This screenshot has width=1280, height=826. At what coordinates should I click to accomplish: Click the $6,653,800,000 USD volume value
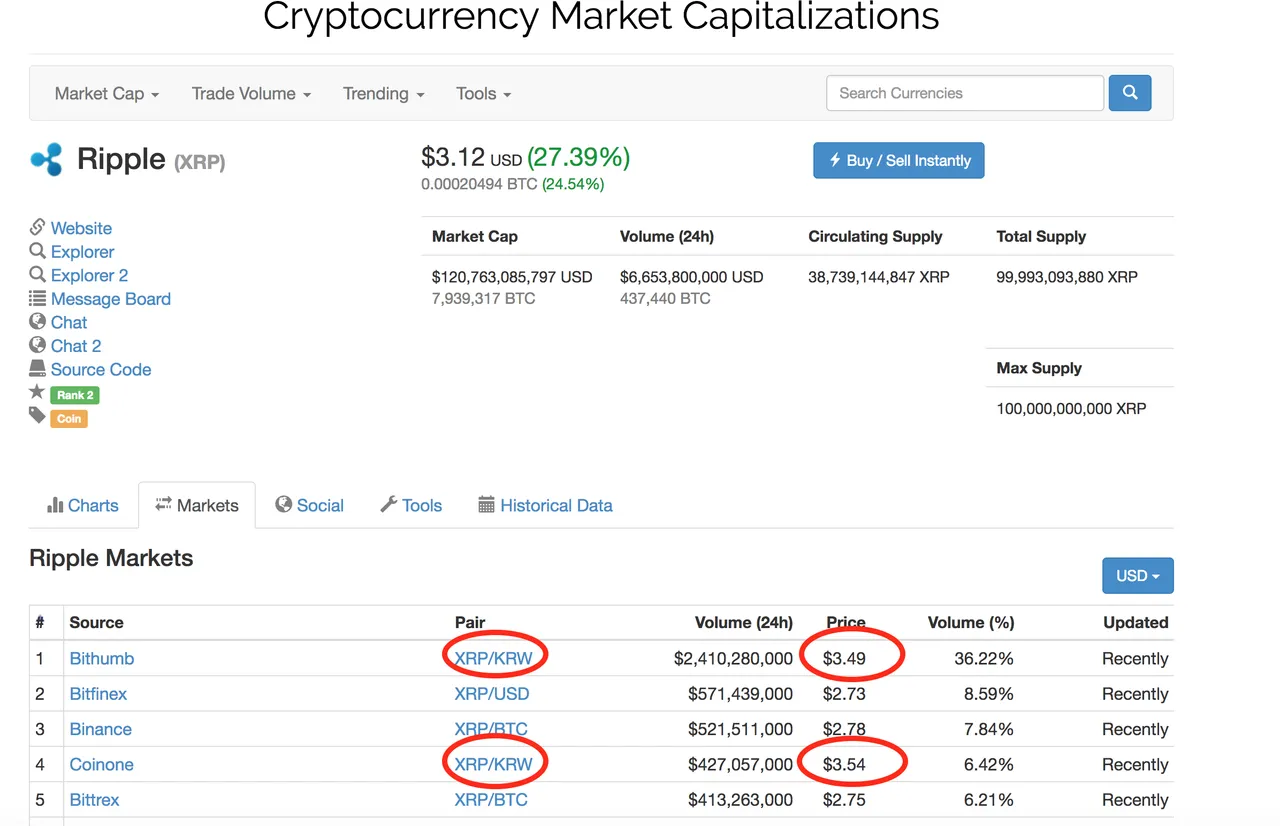(692, 277)
